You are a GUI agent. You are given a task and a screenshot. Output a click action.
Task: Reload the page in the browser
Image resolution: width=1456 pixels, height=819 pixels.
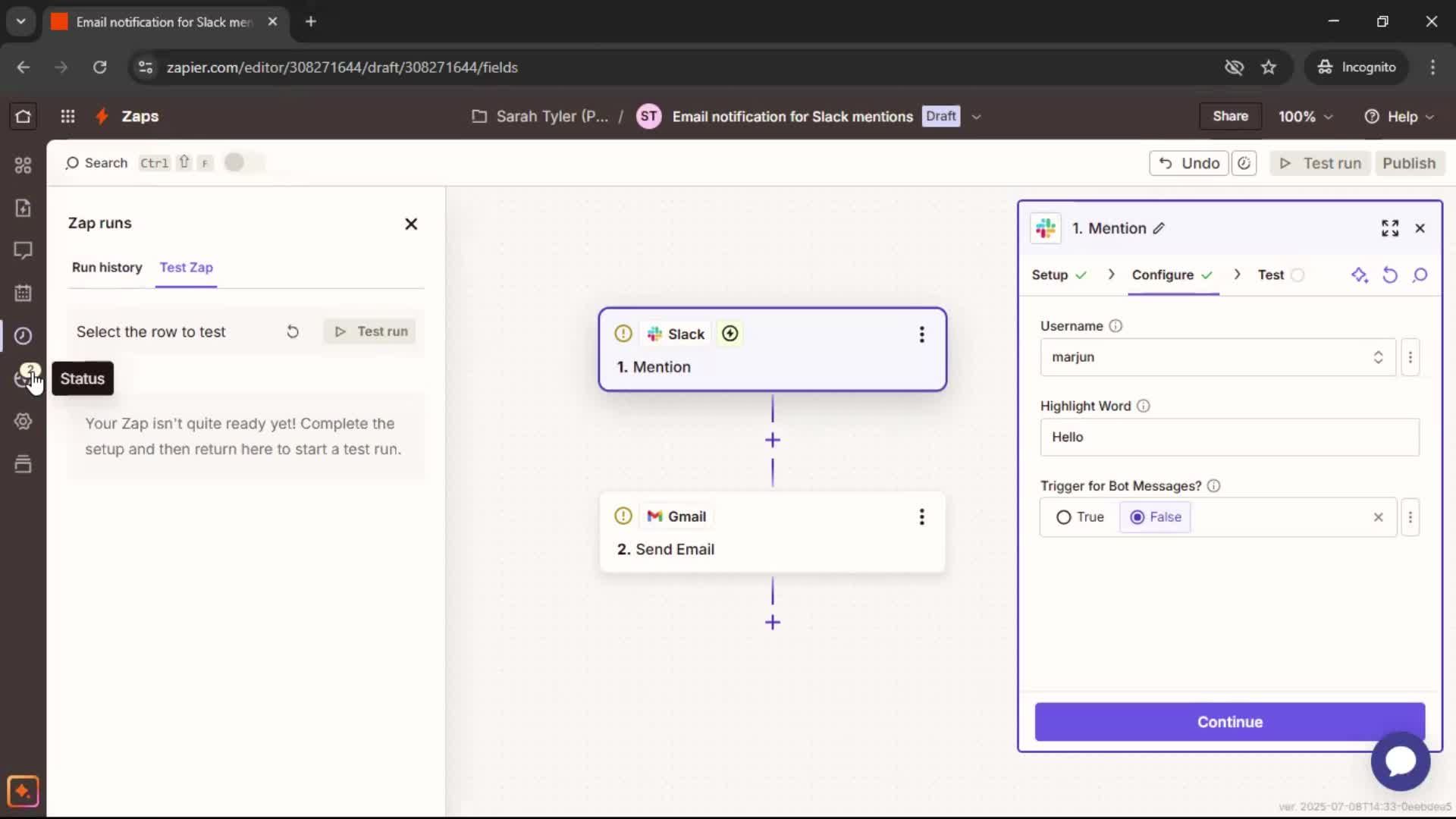tap(99, 67)
